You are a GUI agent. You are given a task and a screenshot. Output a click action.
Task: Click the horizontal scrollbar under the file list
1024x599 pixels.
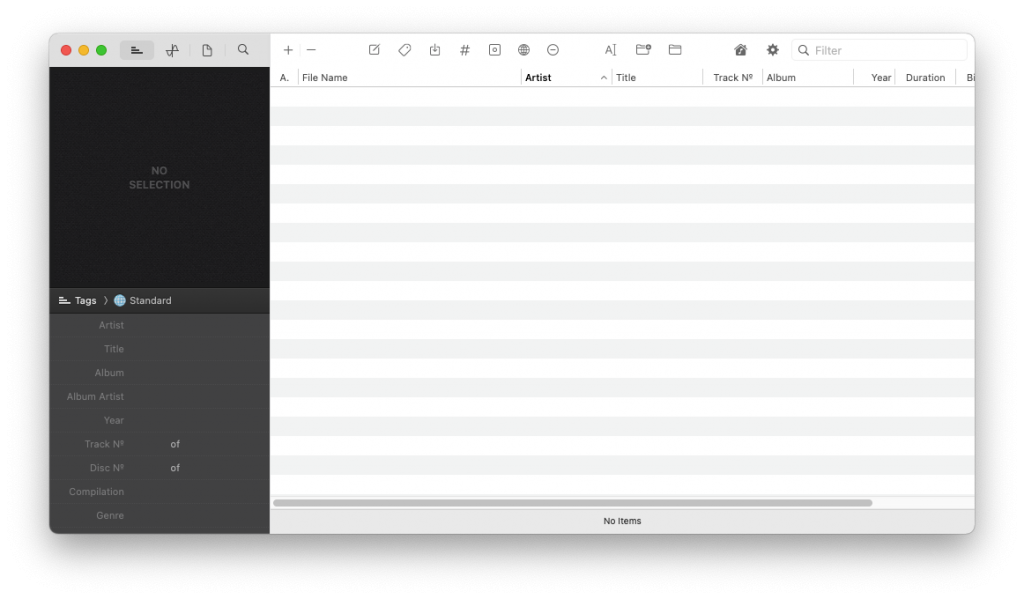pyautogui.click(x=573, y=503)
